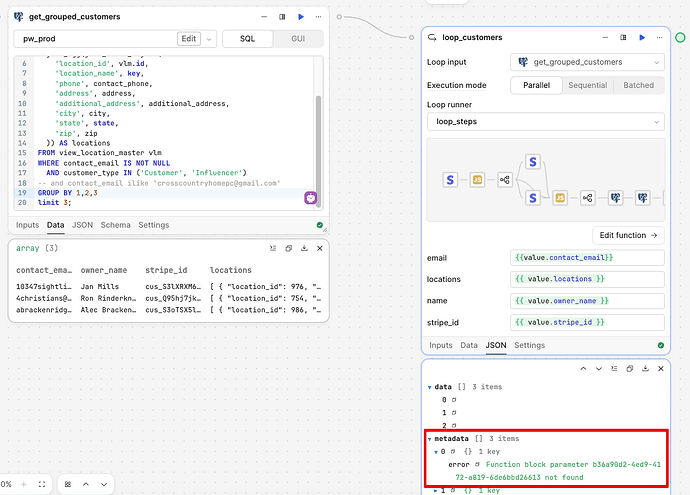Image resolution: width=690 pixels, height=495 pixels.
Task: Click the down chevron in JSON output panel
Action: 598,369
